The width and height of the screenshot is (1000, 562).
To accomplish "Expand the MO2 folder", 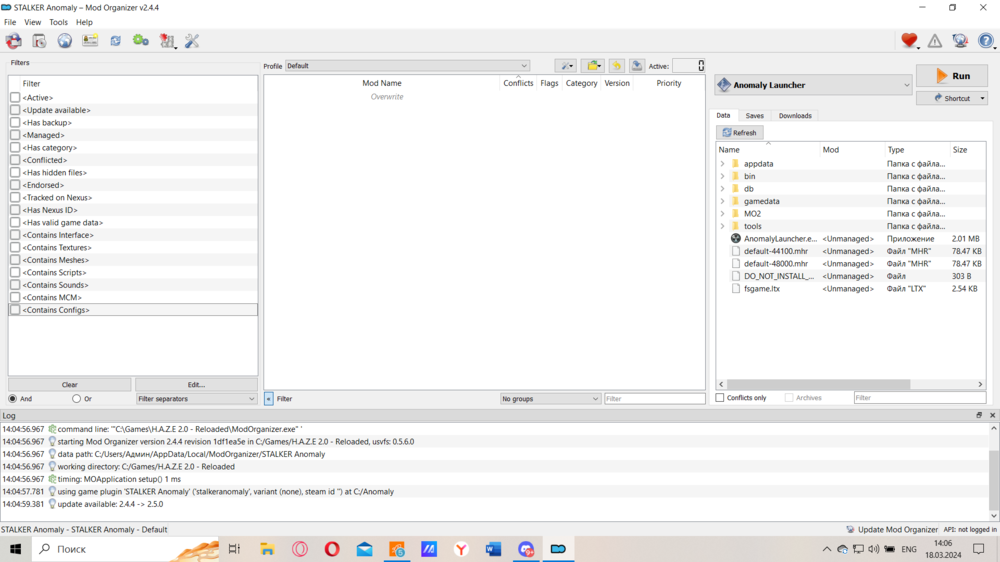I will (723, 214).
